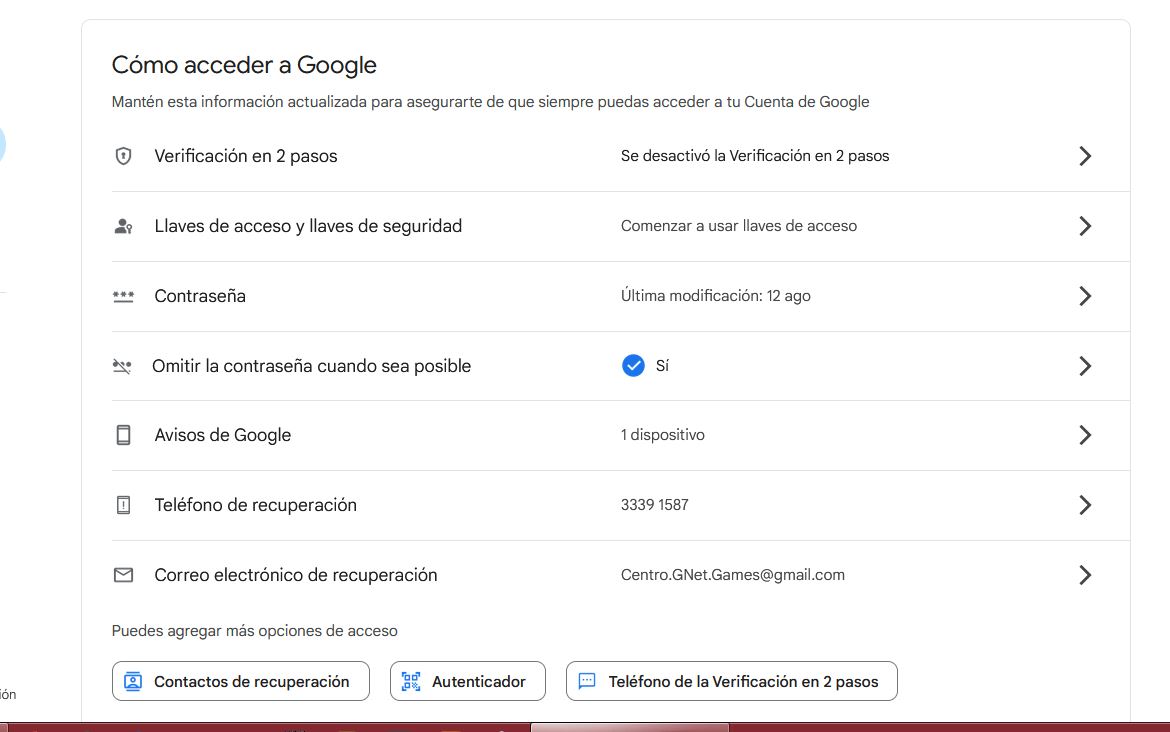1170x732 pixels.
Task: Click Comenzar a usar llaves de acceso
Action: click(x=738, y=226)
